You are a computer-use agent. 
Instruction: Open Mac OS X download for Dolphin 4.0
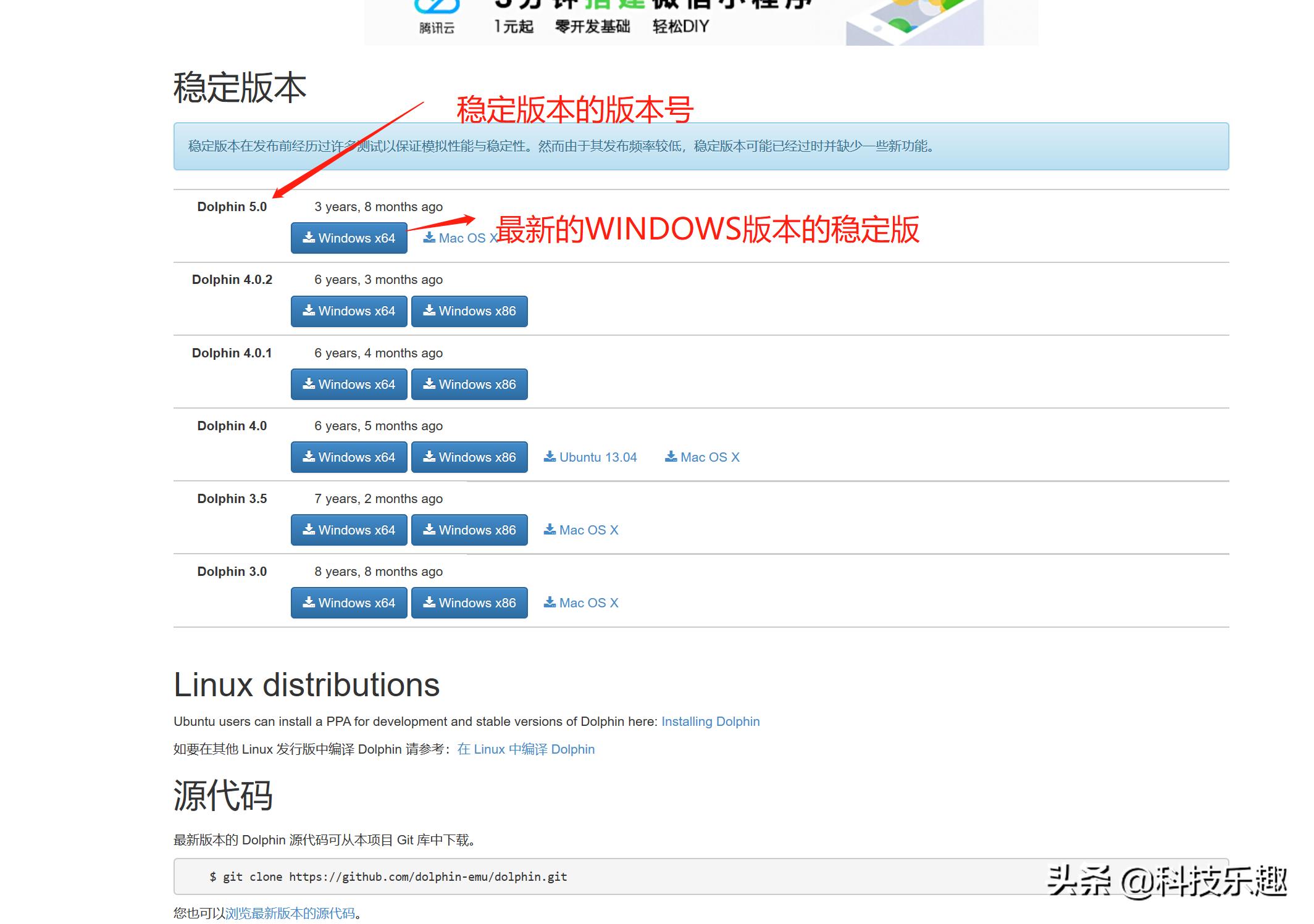[709, 457]
